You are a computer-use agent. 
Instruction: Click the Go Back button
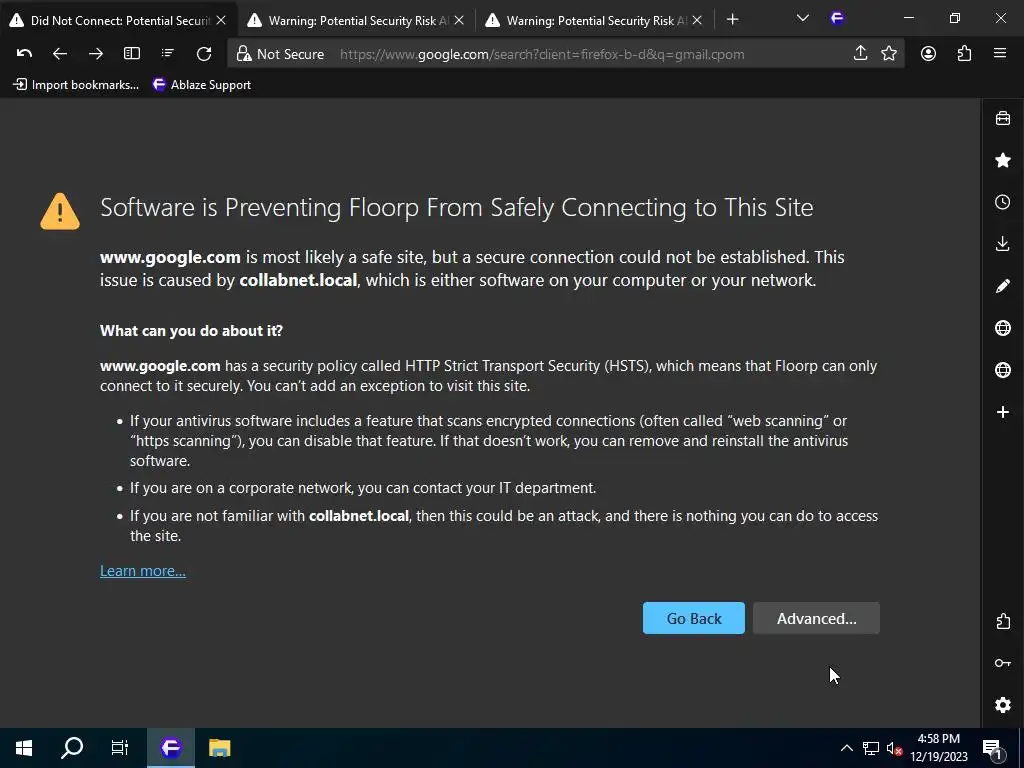(694, 618)
